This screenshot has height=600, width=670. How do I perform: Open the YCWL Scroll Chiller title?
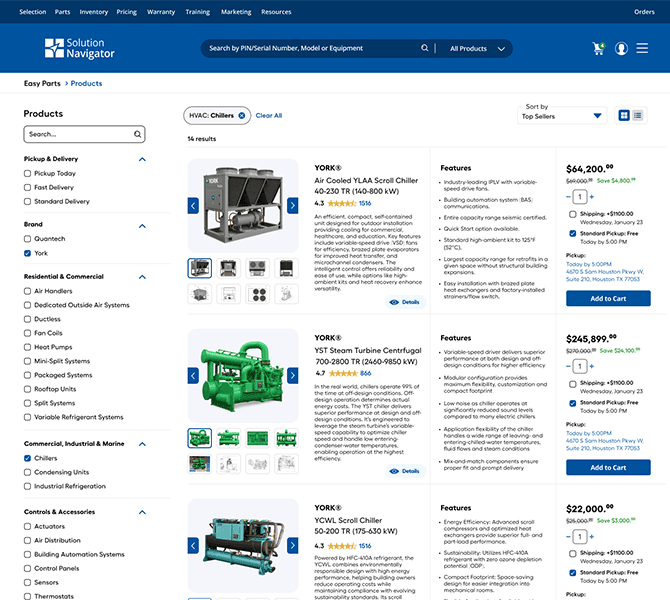356,526
